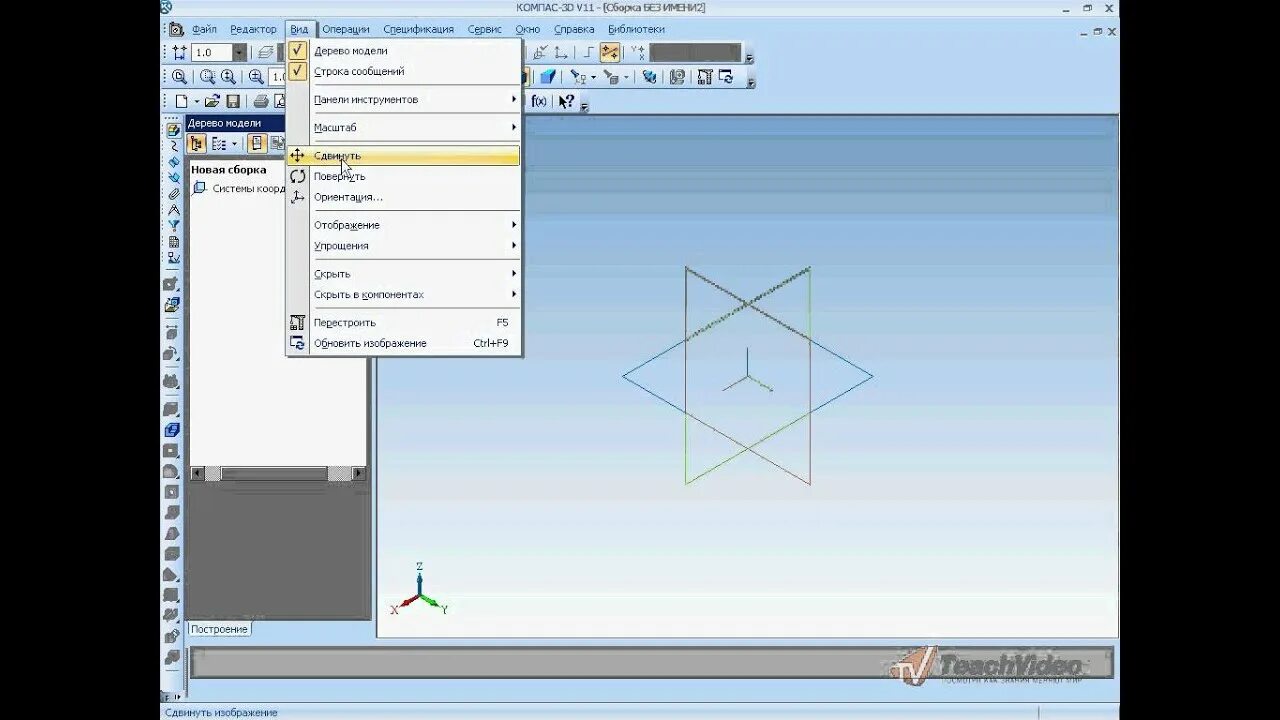
Task: Click the tree scrollbar left arrow
Action: tap(198, 473)
